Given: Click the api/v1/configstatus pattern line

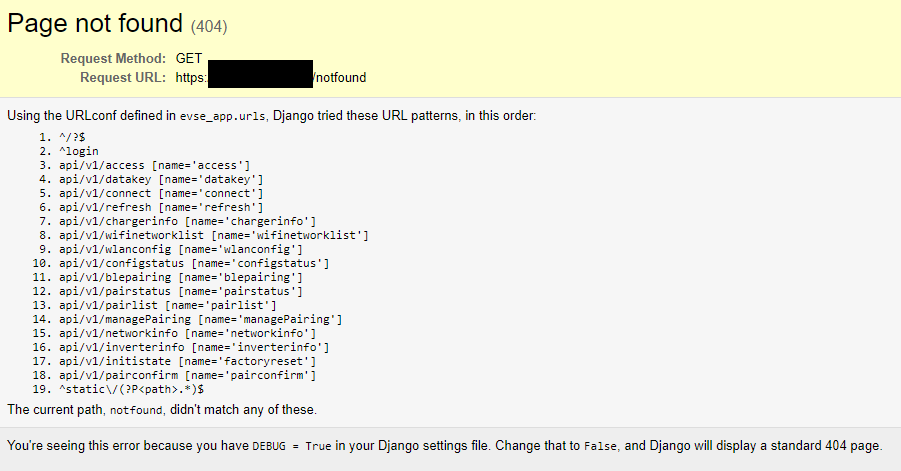Looking at the screenshot, I should [193, 263].
